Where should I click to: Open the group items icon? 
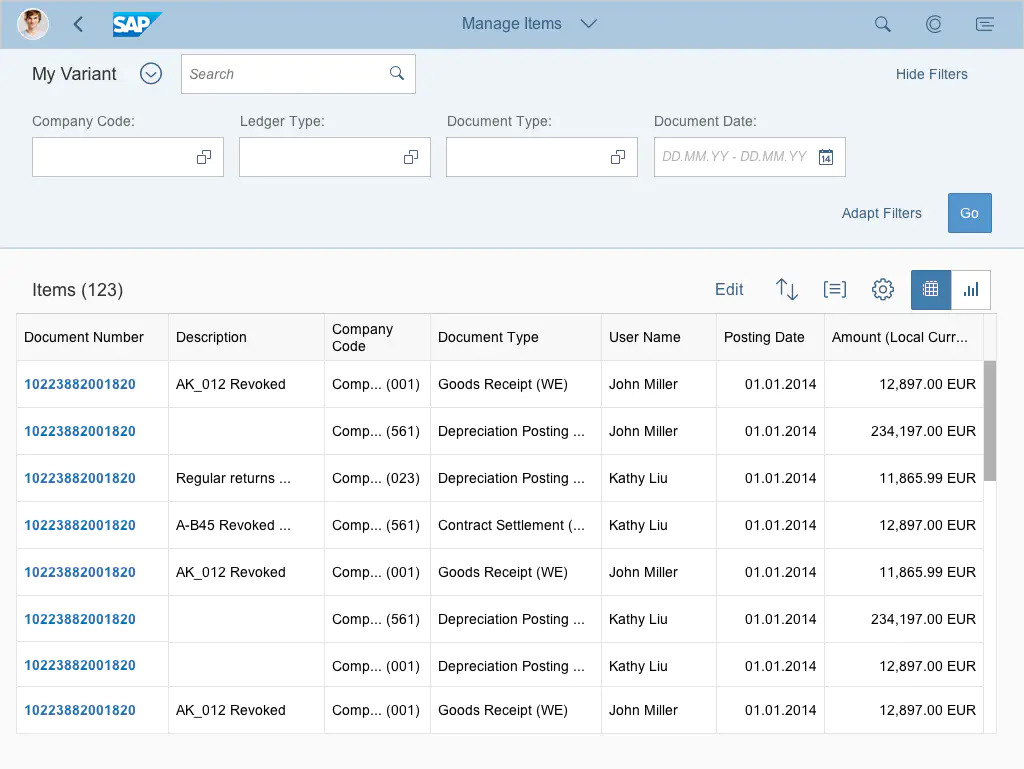point(834,290)
